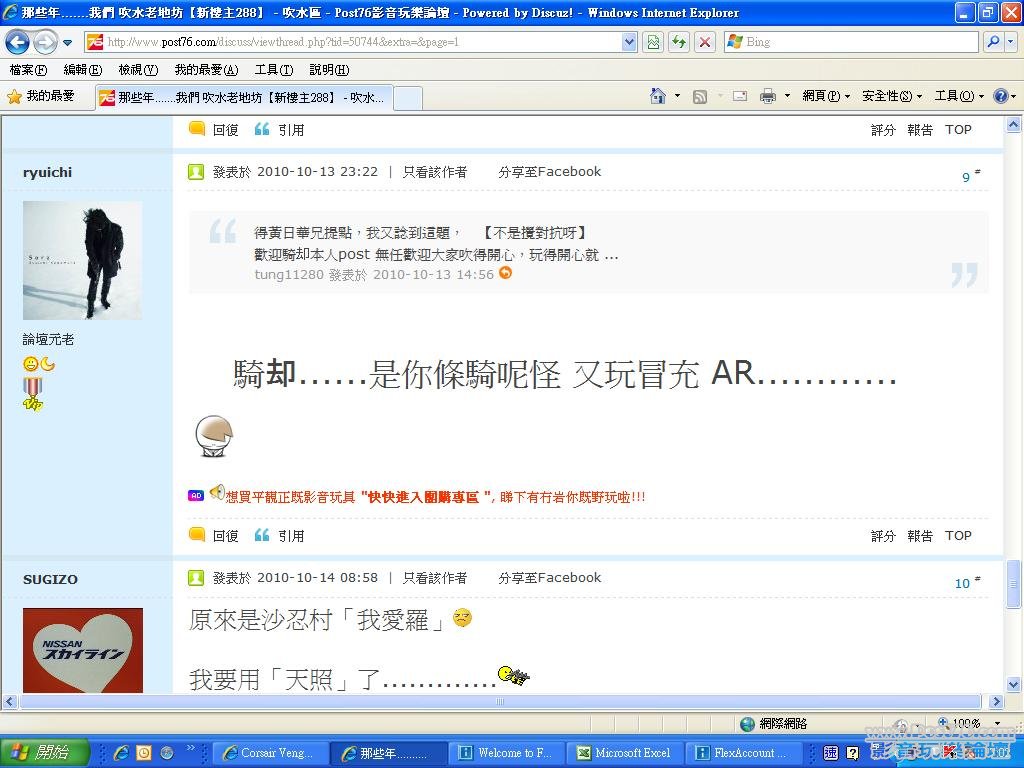
Task: Open the 安全性(S) dropdown menu
Action: tap(891, 96)
